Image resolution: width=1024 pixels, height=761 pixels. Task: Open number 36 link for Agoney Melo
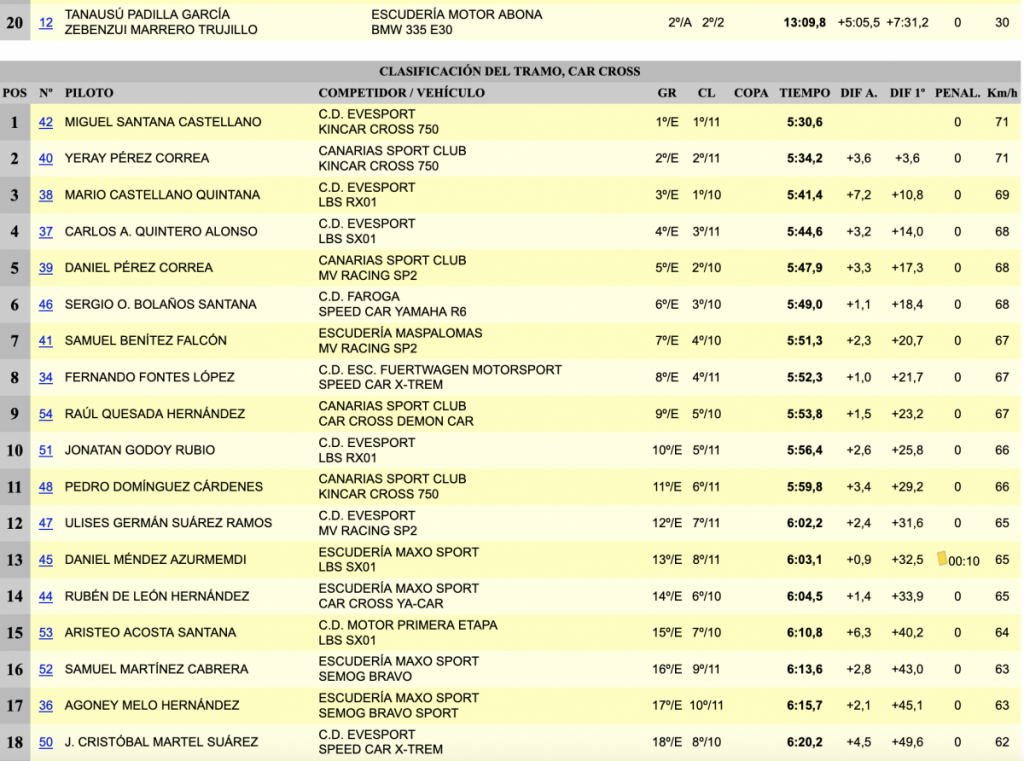pyautogui.click(x=46, y=706)
